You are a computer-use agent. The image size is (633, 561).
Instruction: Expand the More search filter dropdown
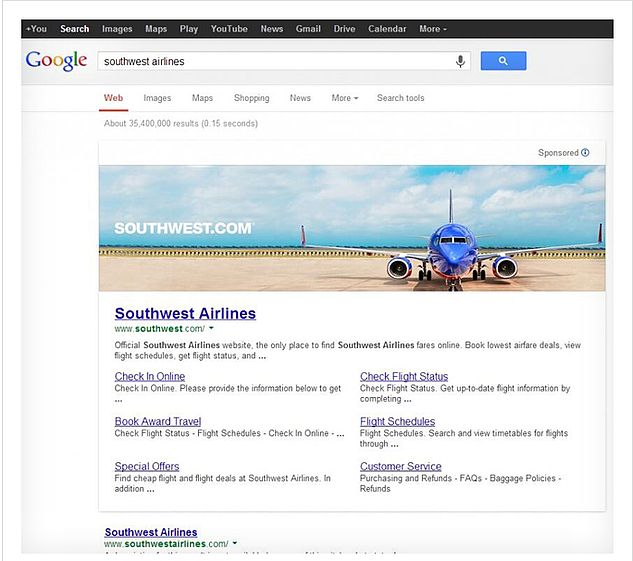344,98
